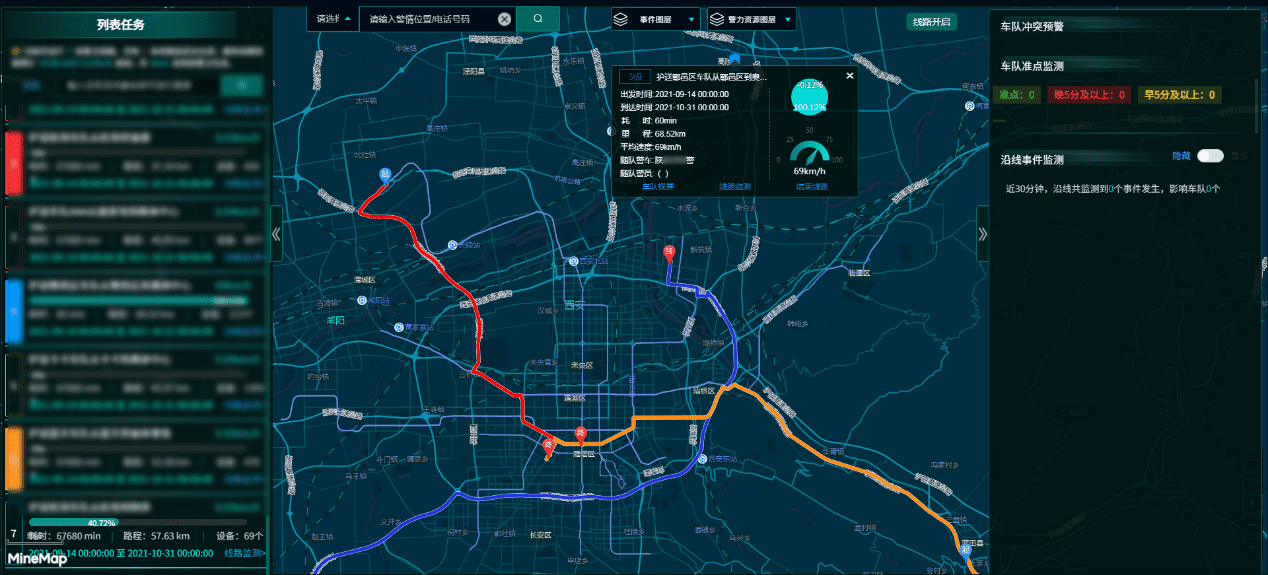1268x575 pixels.
Task: Clear the search input text
Action: pyautogui.click(x=504, y=18)
